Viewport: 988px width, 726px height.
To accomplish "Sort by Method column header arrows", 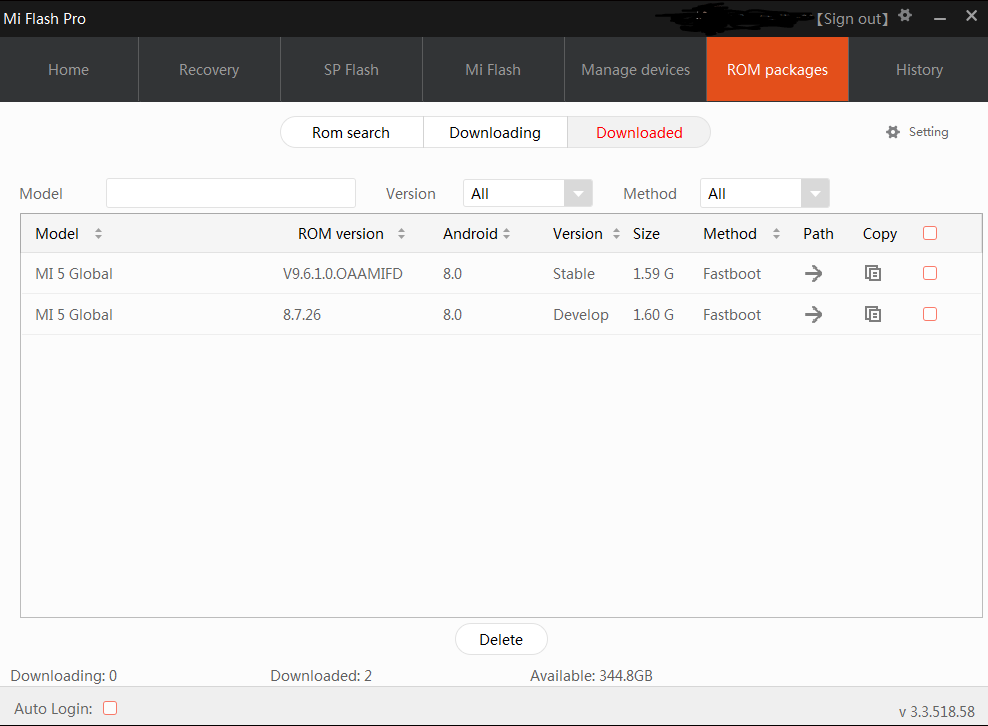I will pos(776,234).
